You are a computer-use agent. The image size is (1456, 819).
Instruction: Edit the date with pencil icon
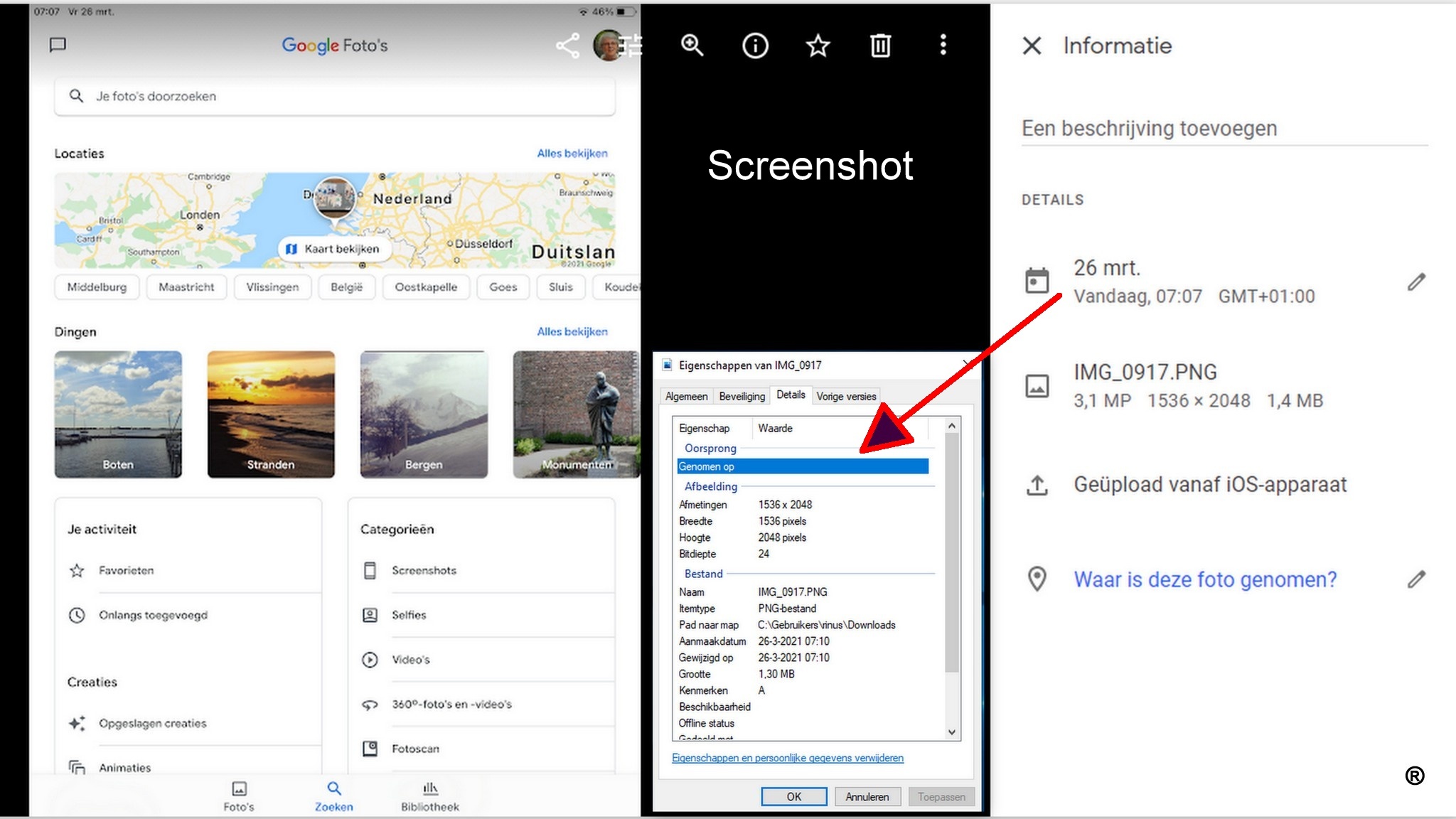[1415, 282]
